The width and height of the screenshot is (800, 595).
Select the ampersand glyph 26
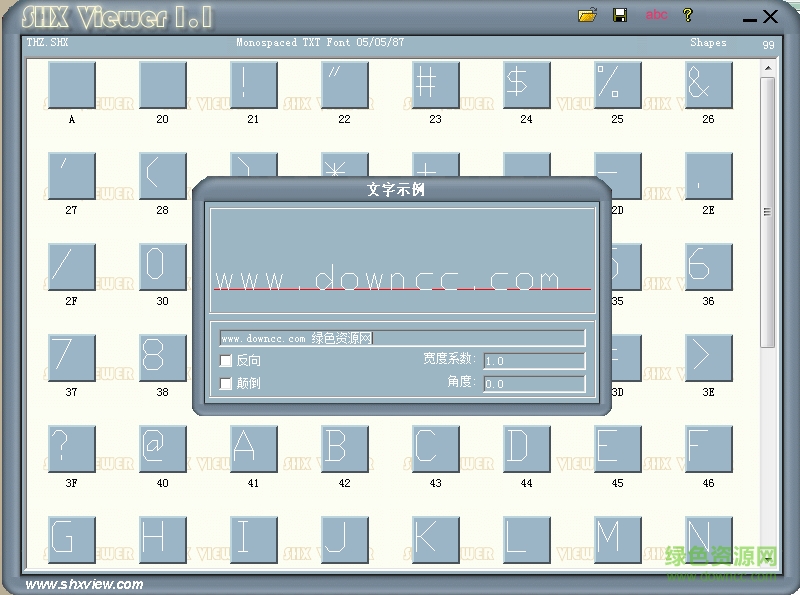[x=709, y=85]
